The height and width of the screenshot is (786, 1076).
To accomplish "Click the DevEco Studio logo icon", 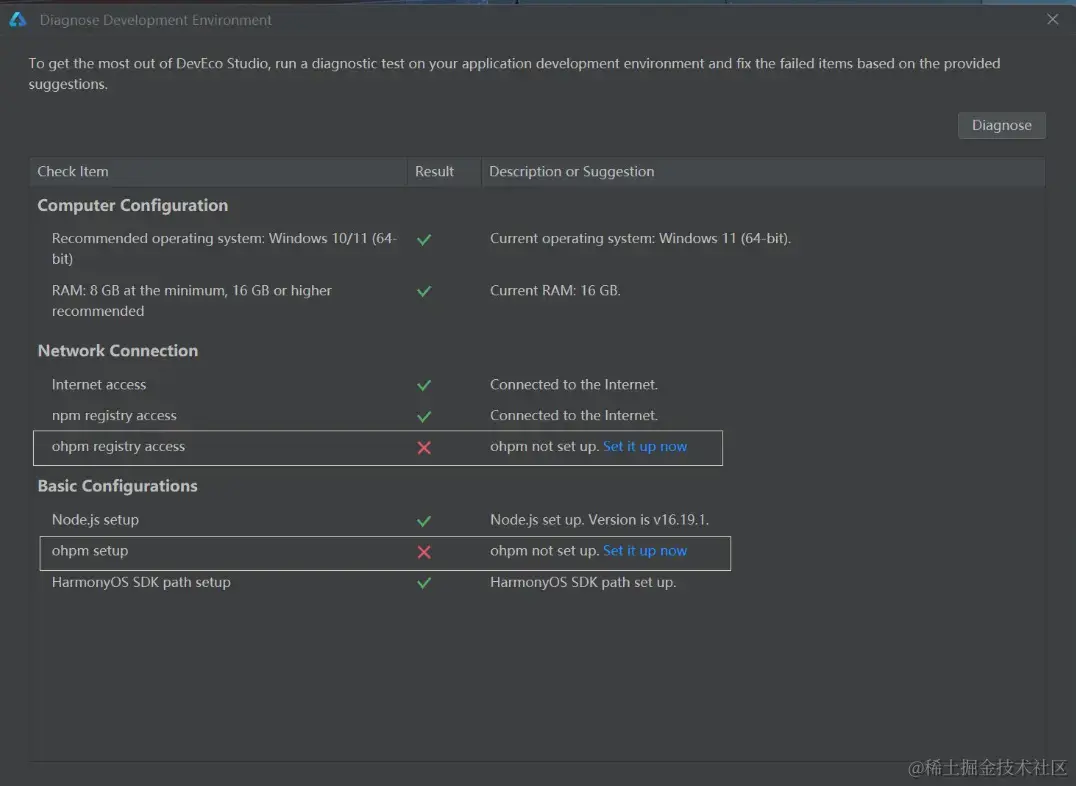I will [18, 19].
